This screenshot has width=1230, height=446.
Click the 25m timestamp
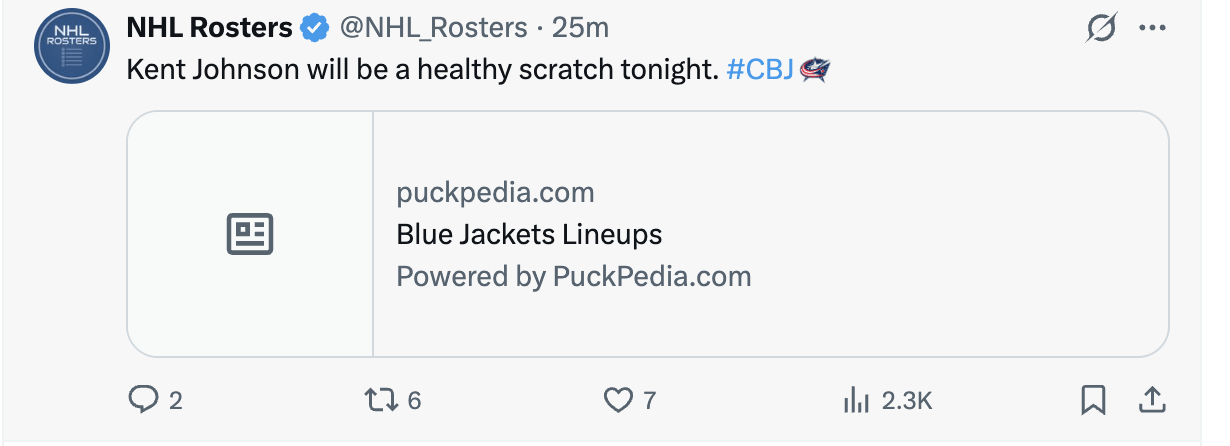pyautogui.click(x=580, y=28)
